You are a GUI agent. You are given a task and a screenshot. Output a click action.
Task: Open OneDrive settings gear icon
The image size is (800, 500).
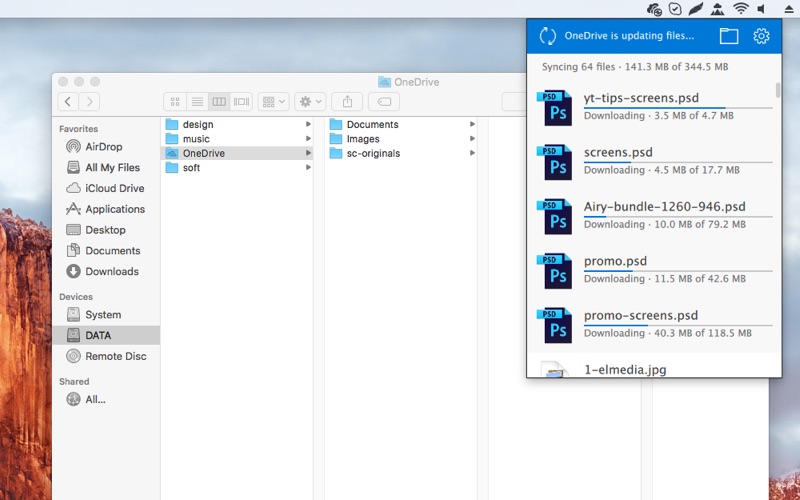coord(761,36)
